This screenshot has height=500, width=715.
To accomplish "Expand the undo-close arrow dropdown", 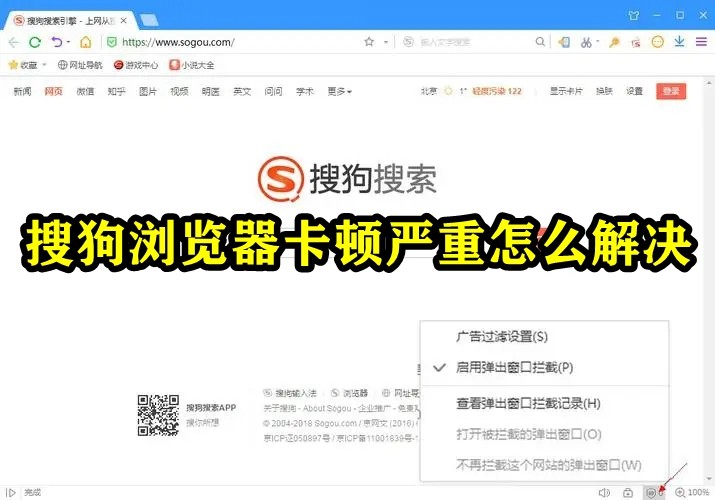I will [x=68, y=42].
